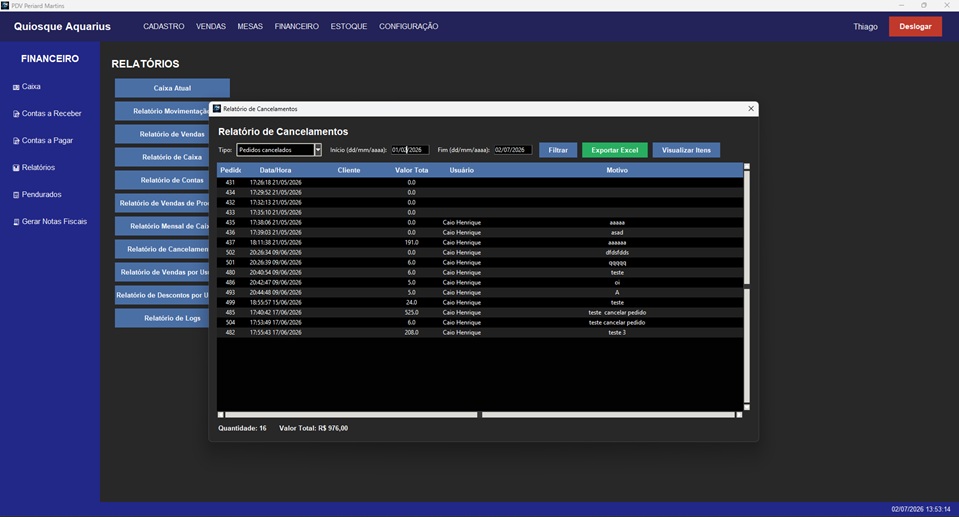The height and width of the screenshot is (517, 959).
Task: Open the Caixa sidebar icon
Action: (x=16, y=87)
